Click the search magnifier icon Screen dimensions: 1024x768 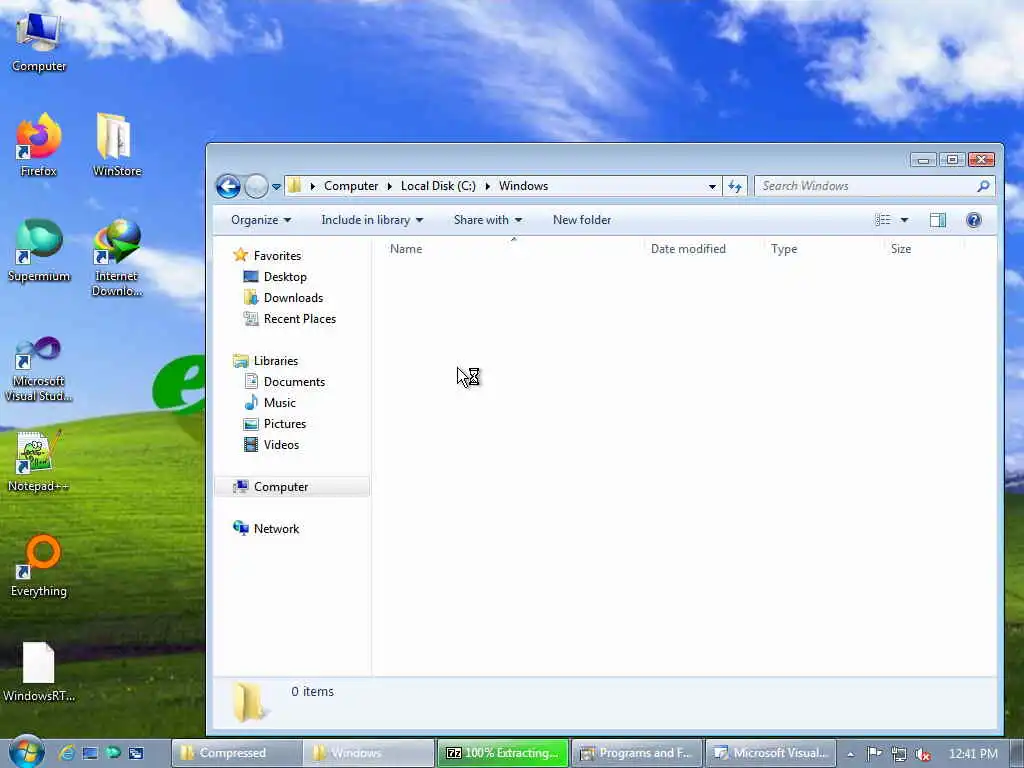tap(984, 186)
